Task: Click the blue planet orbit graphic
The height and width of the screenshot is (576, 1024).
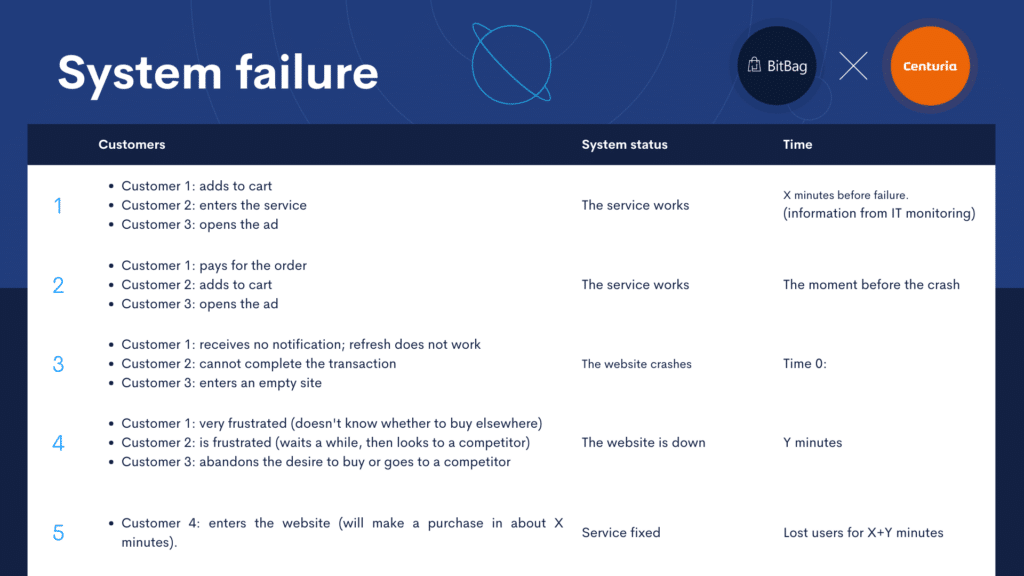Action: [x=511, y=64]
